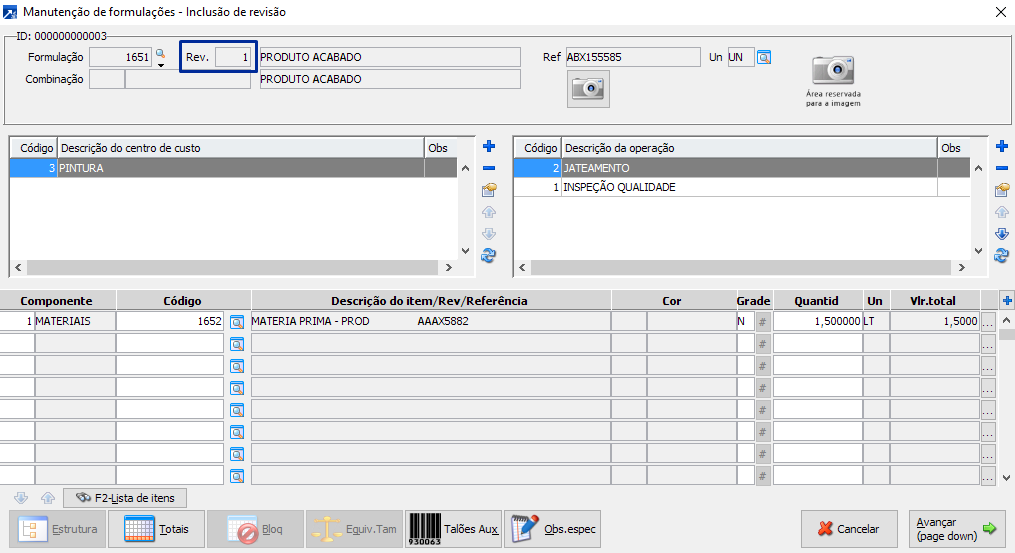Click Descrição do centro de custo header
Viewport: 1015px width, 553px height.
[241, 148]
